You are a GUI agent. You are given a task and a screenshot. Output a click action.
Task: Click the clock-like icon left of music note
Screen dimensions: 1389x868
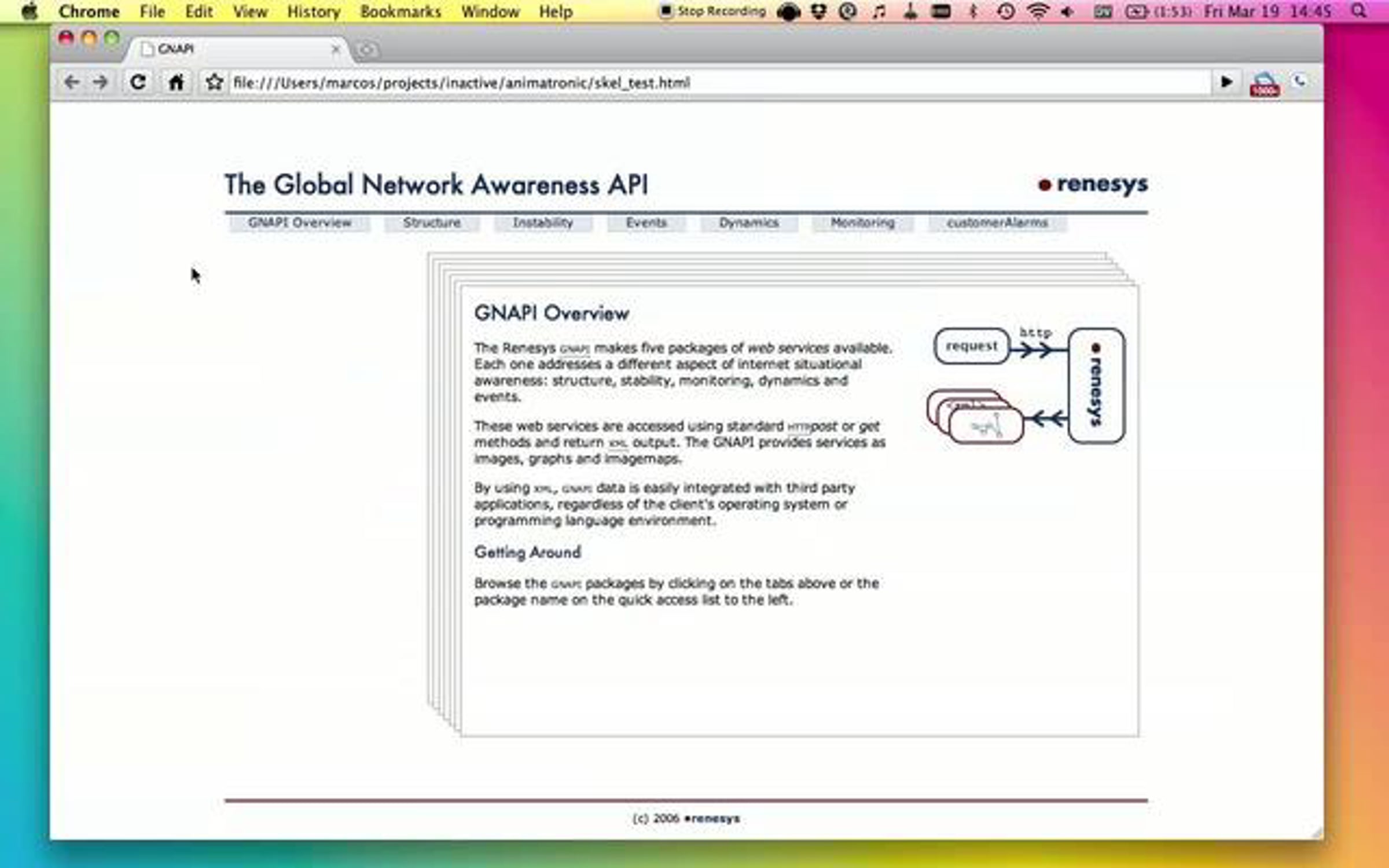[x=848, y=11]
